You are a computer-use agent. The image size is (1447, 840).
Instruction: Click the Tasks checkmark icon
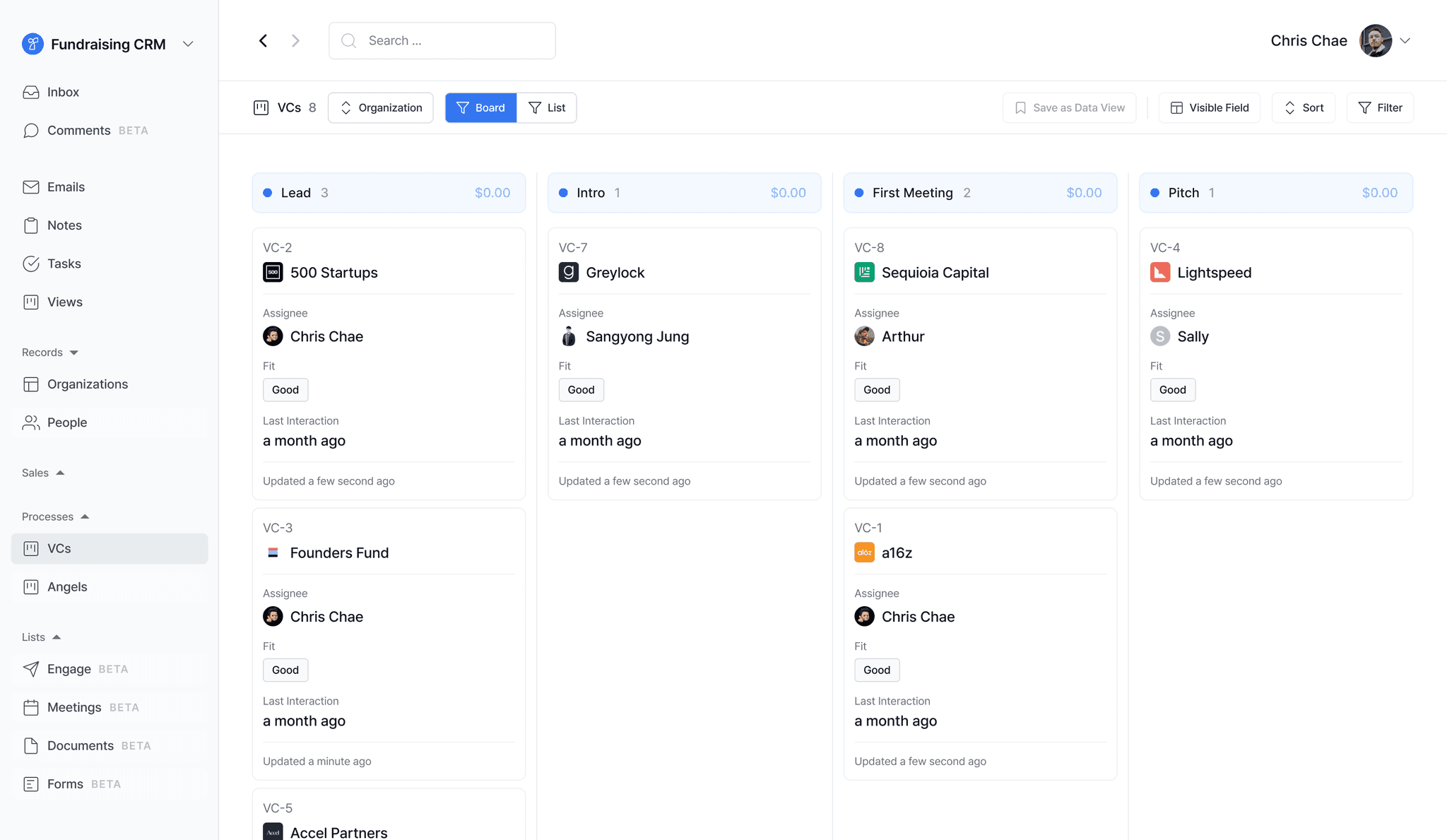pyautogui.click(x=31, y=264)
